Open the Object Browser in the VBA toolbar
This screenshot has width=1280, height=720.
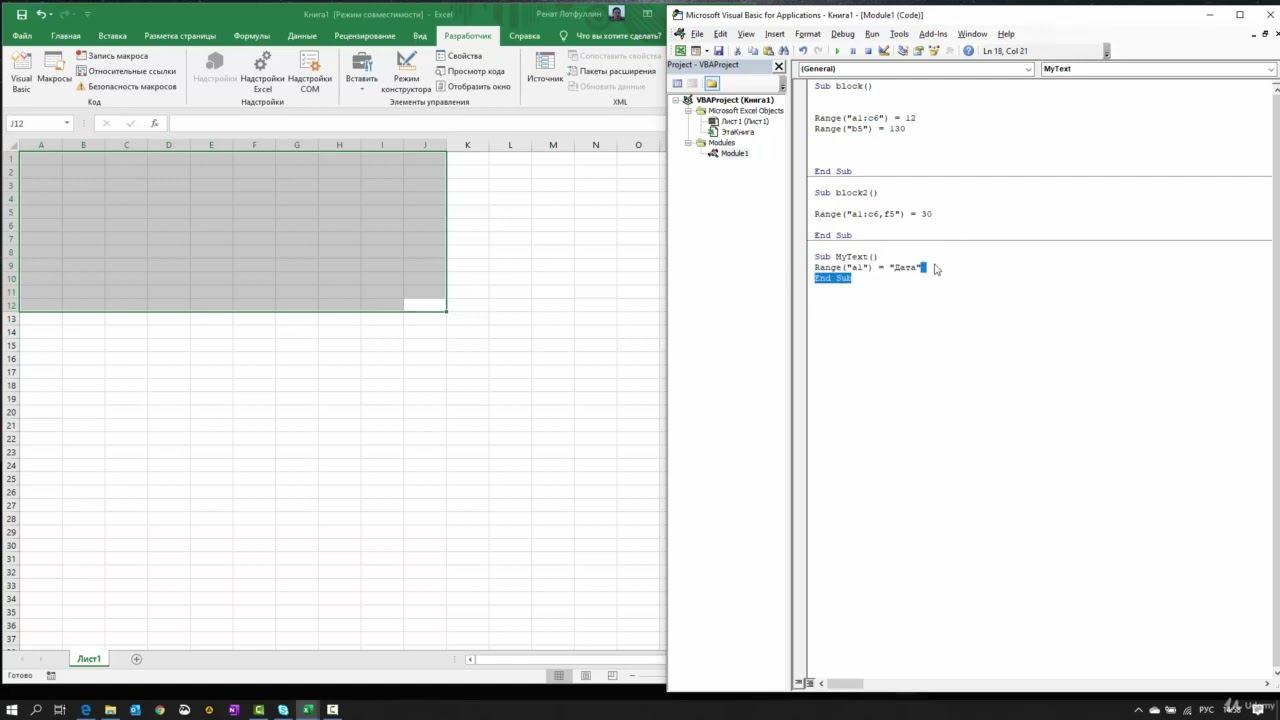(933, 51)
